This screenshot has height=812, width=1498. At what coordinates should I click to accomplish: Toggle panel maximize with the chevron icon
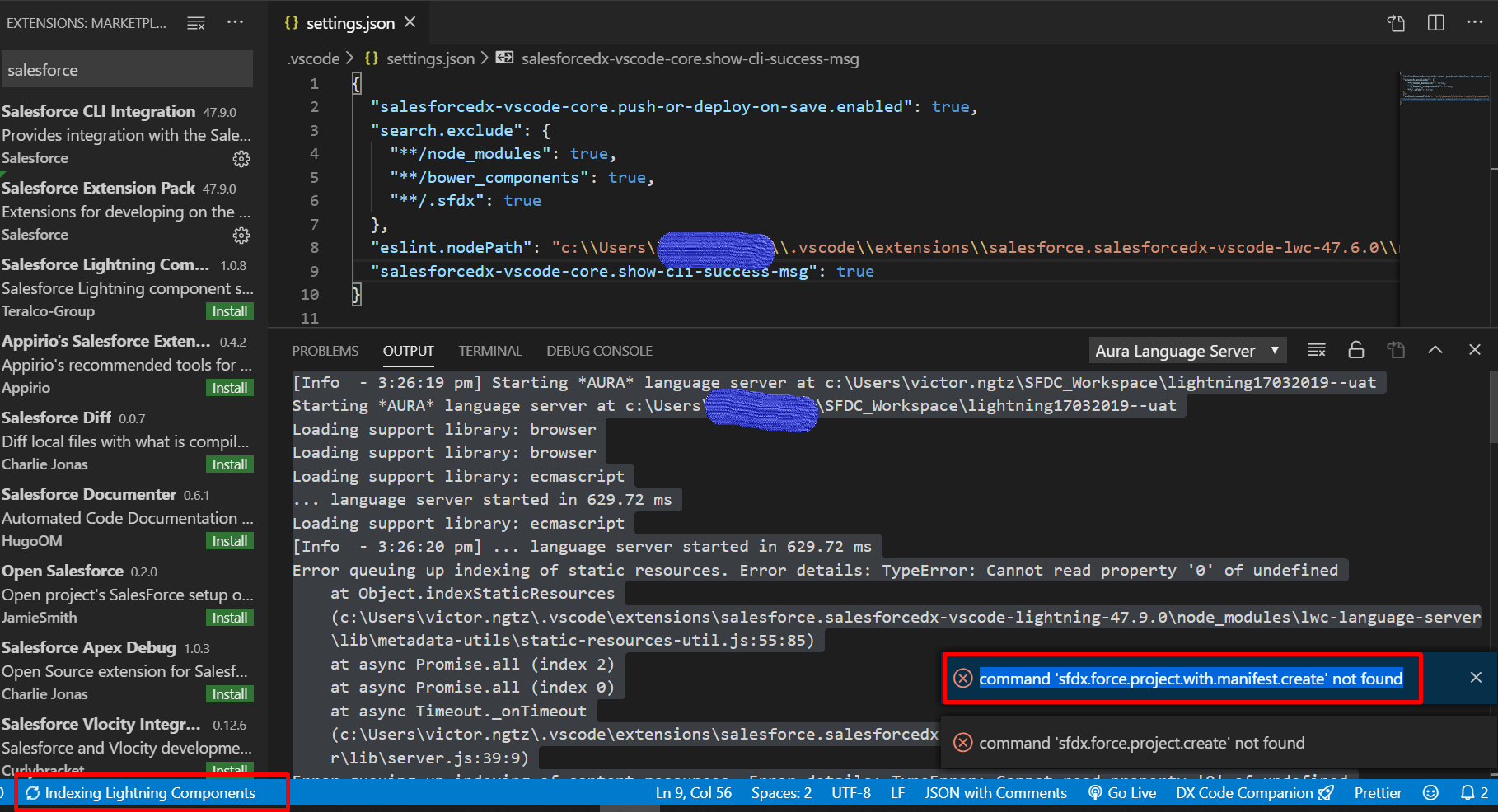coord(1435,350)
